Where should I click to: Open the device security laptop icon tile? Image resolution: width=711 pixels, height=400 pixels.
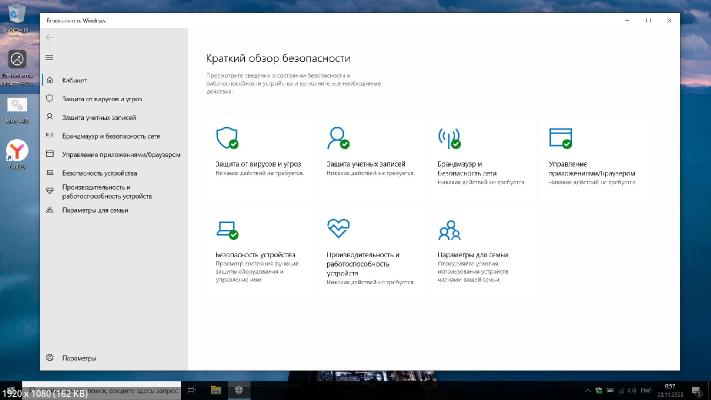click(227, 229)
